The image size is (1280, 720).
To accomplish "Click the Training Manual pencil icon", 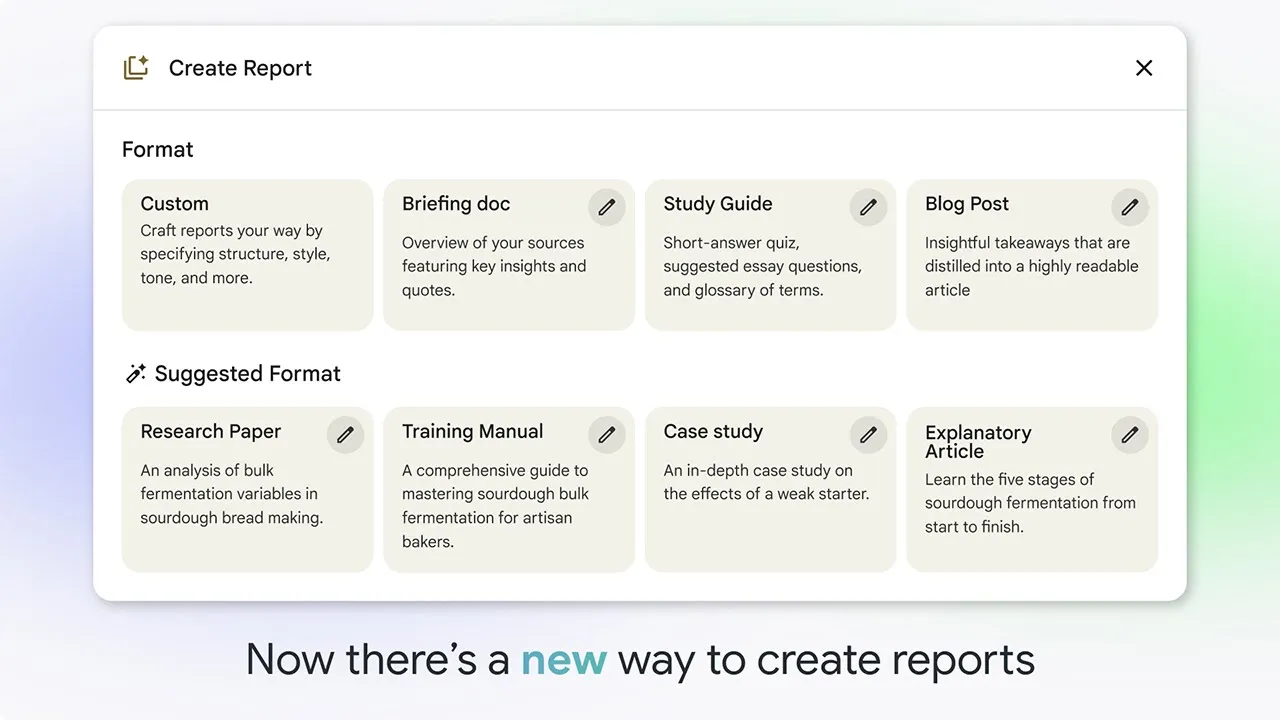I will point(607,435).
